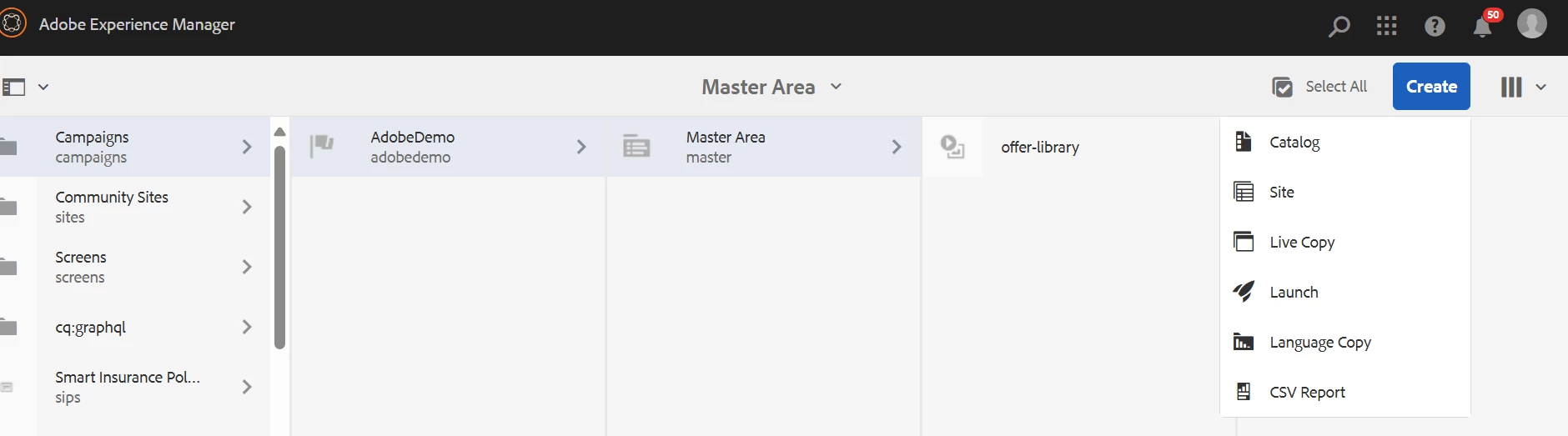This screenshot has height=436, width=1568.
Task: Choose Site from Create menu
Action: pyautogui.click(x=1344, y=192)
